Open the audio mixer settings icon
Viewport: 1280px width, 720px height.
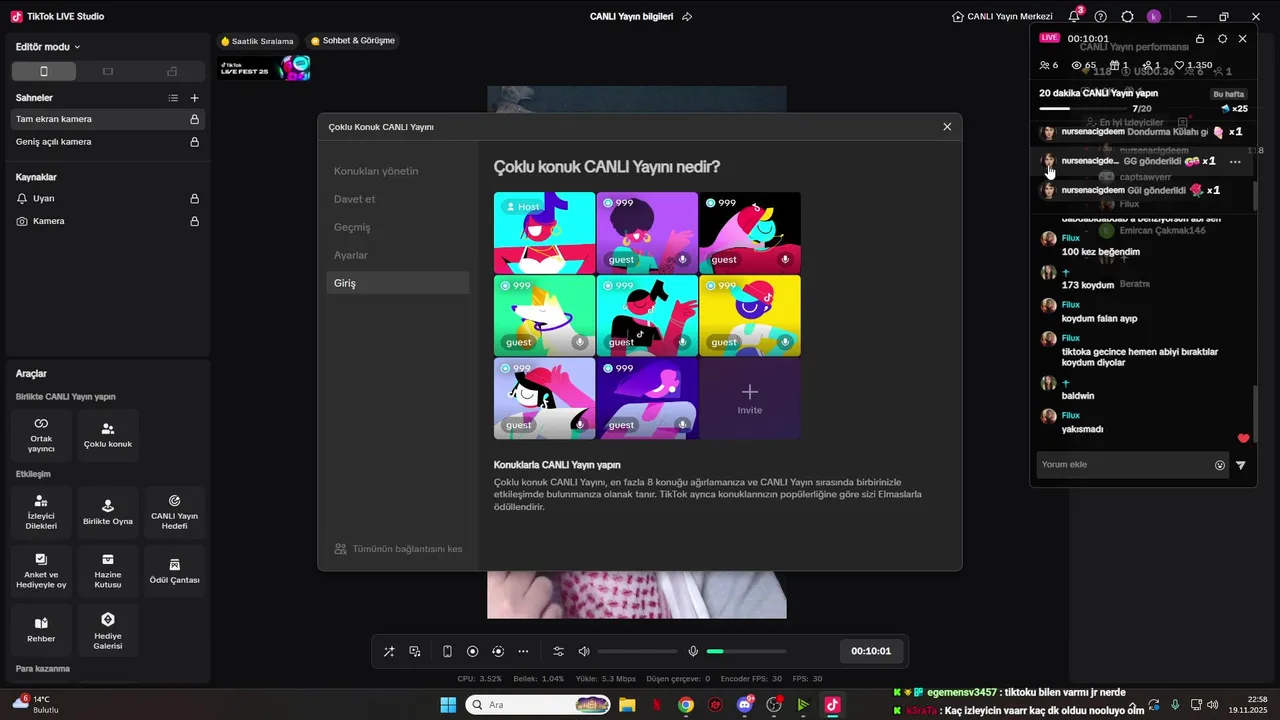tap(559, 651)
